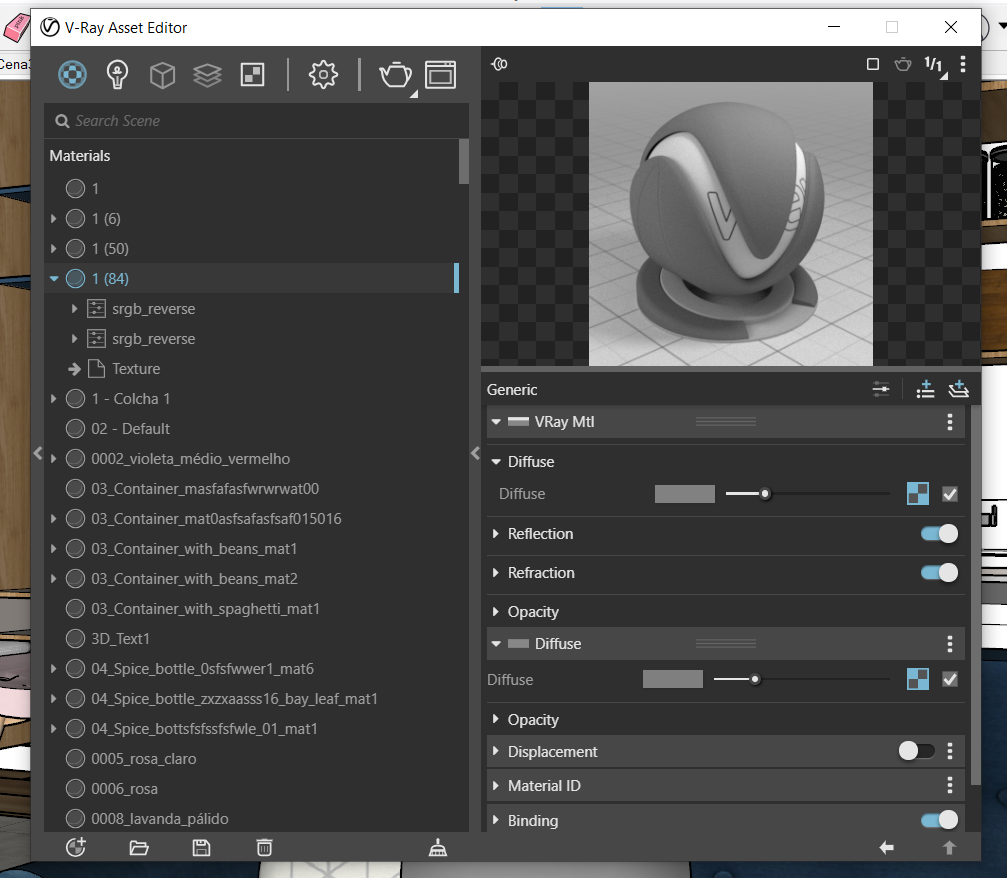Expand the Displacement section
This screenshot has height=878, width=1007.
495,751
